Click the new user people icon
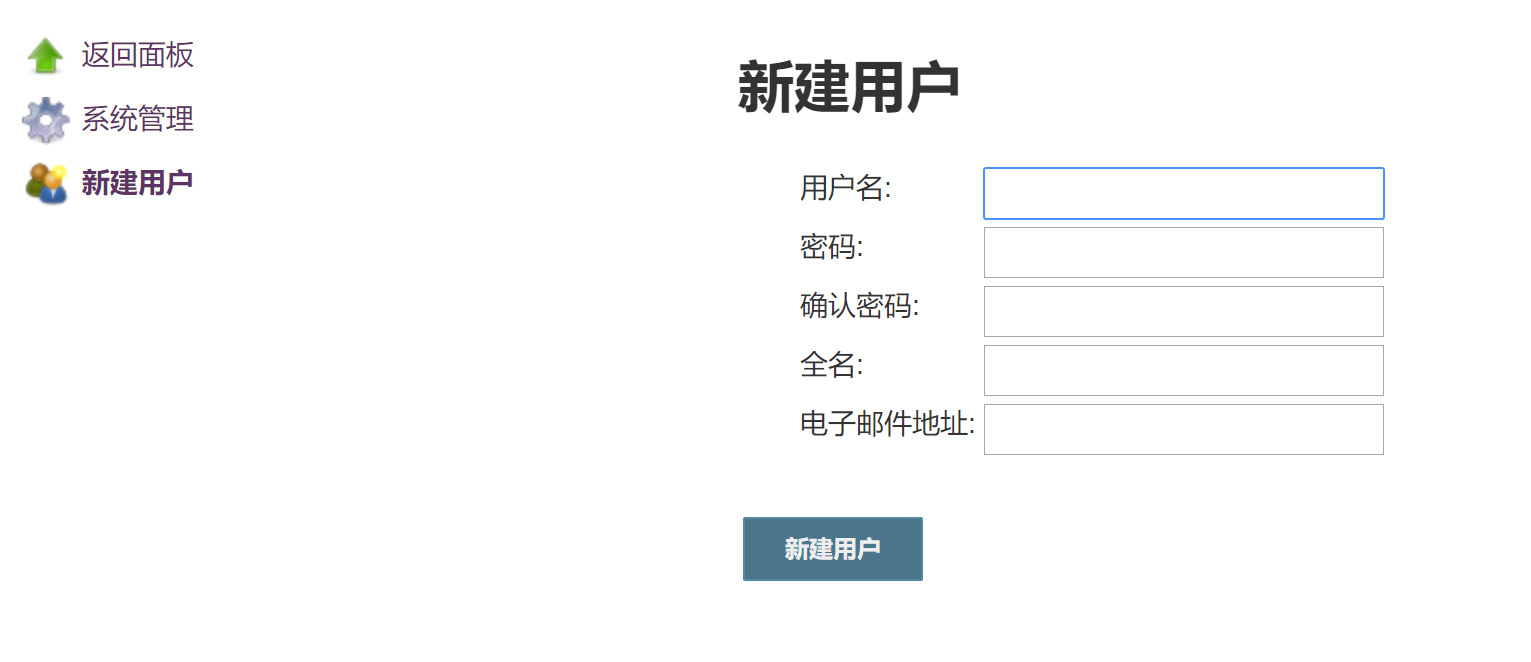The width and height of the screenshot is (1531, 662). tap(45, 183)
